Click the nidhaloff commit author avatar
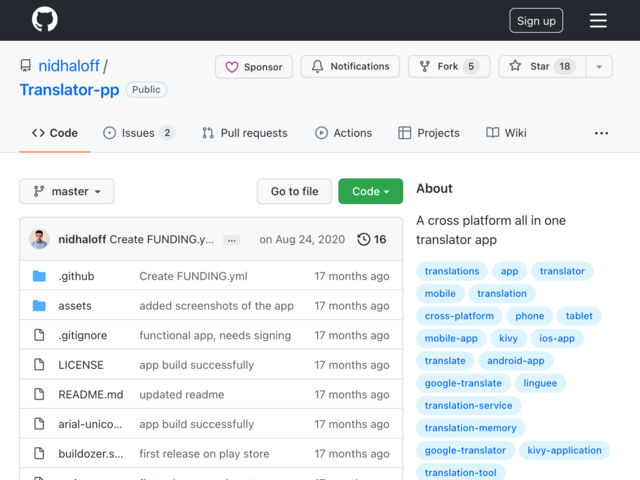The height and width of the screenshot is (480, 640). [x=39, y=239]
